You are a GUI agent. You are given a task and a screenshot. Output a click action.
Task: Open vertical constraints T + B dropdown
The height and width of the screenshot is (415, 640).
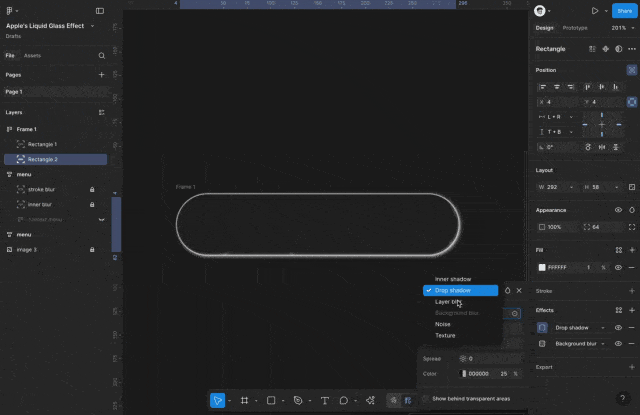coord(556,132)
